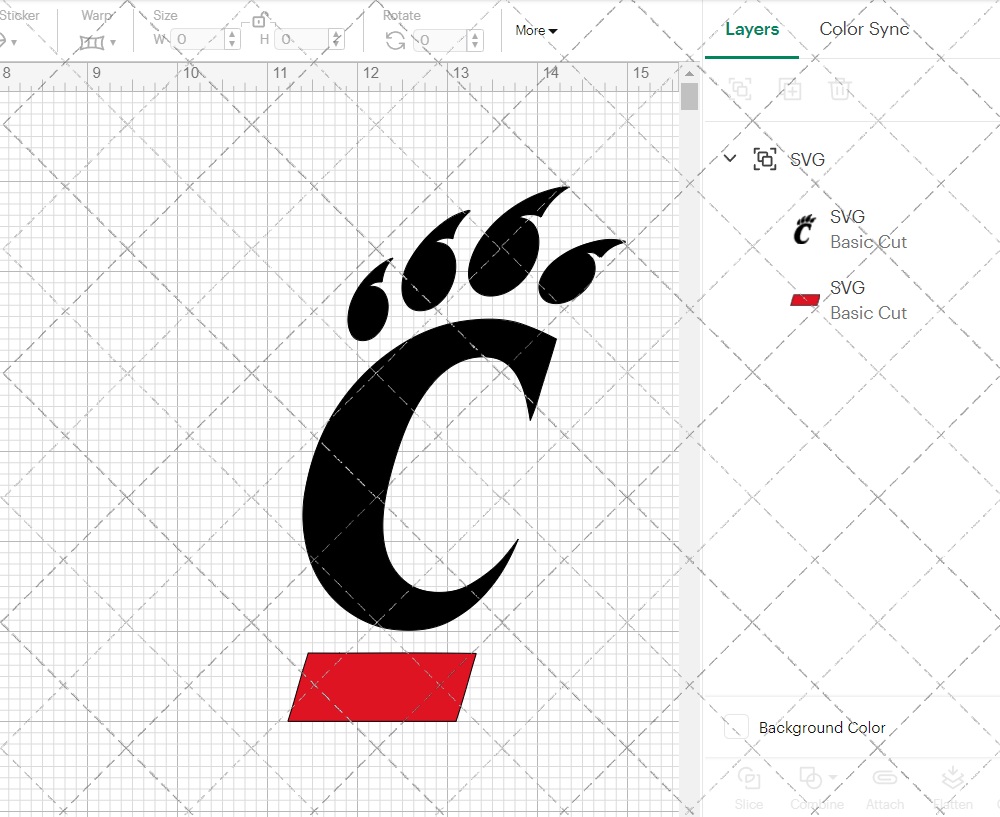1000x817 pixels.
Task: Select the Layers tab
Action: 752,29
